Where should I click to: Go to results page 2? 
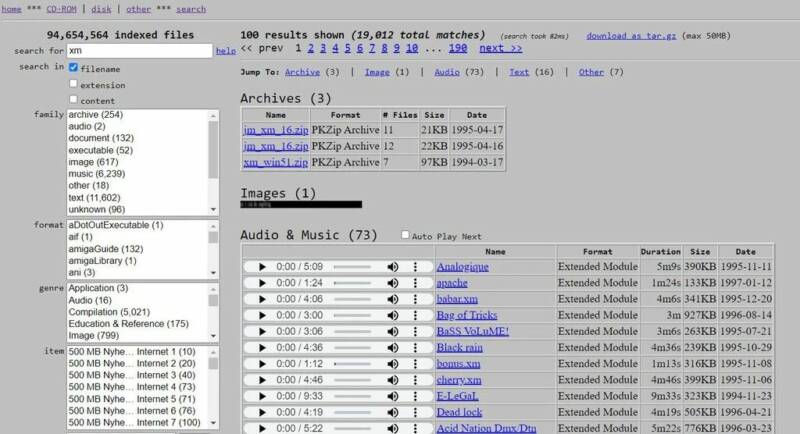311,48
